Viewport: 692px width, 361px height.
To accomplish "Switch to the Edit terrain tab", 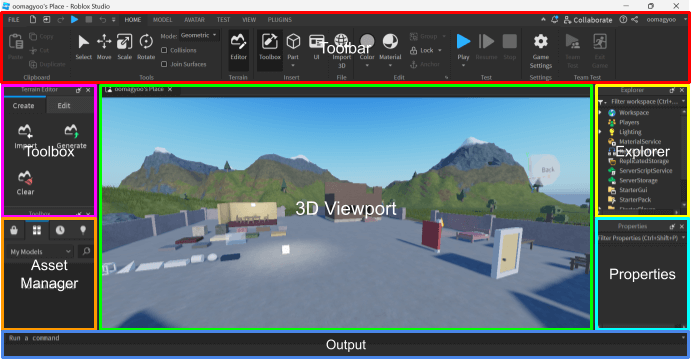I will (x=64, y=106).
